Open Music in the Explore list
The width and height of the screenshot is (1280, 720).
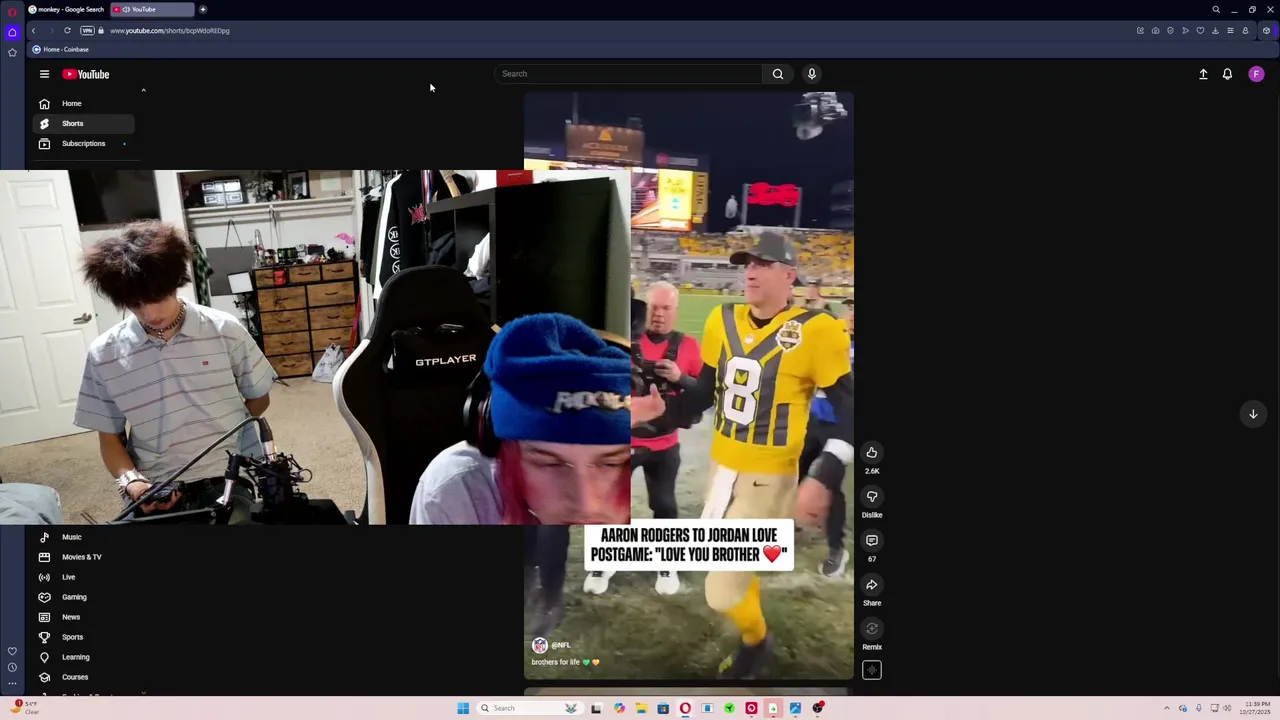coord(84,537)
